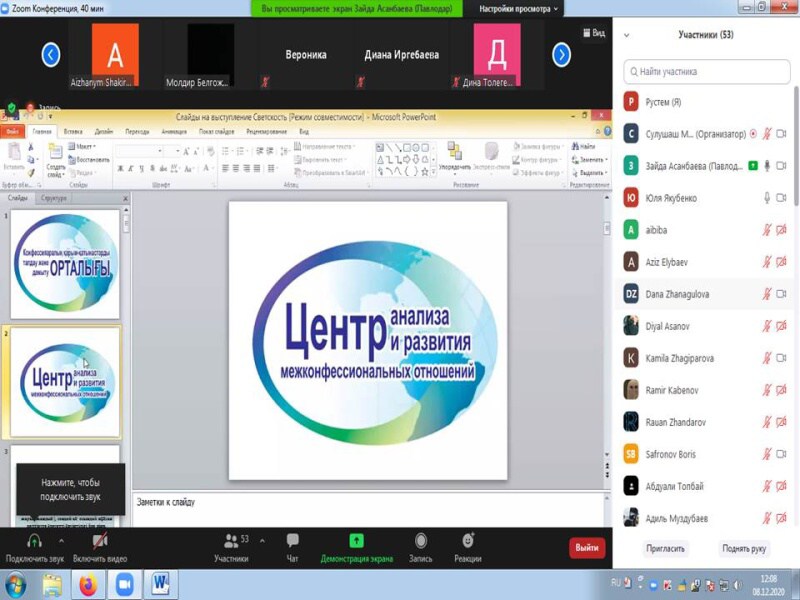Open the Настройки просмотра dropdown

(x=518, y=9)
